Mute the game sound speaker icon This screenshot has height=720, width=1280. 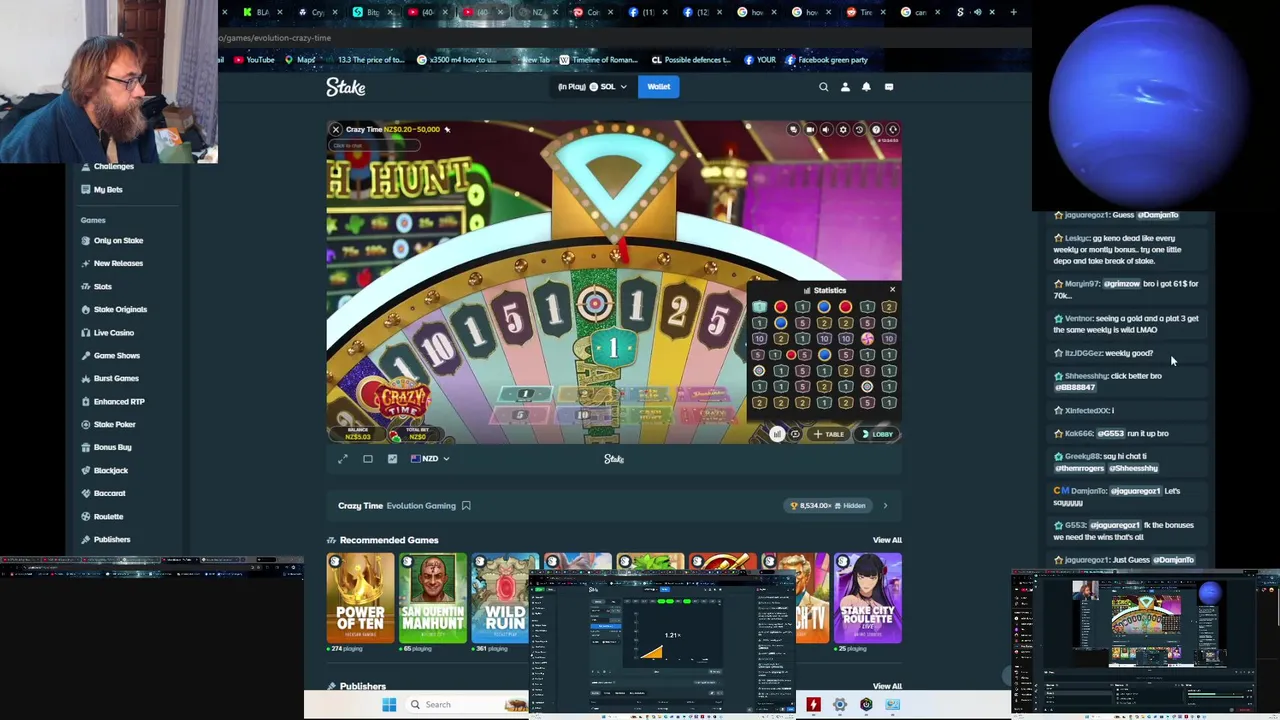click(x=826, y=129)
